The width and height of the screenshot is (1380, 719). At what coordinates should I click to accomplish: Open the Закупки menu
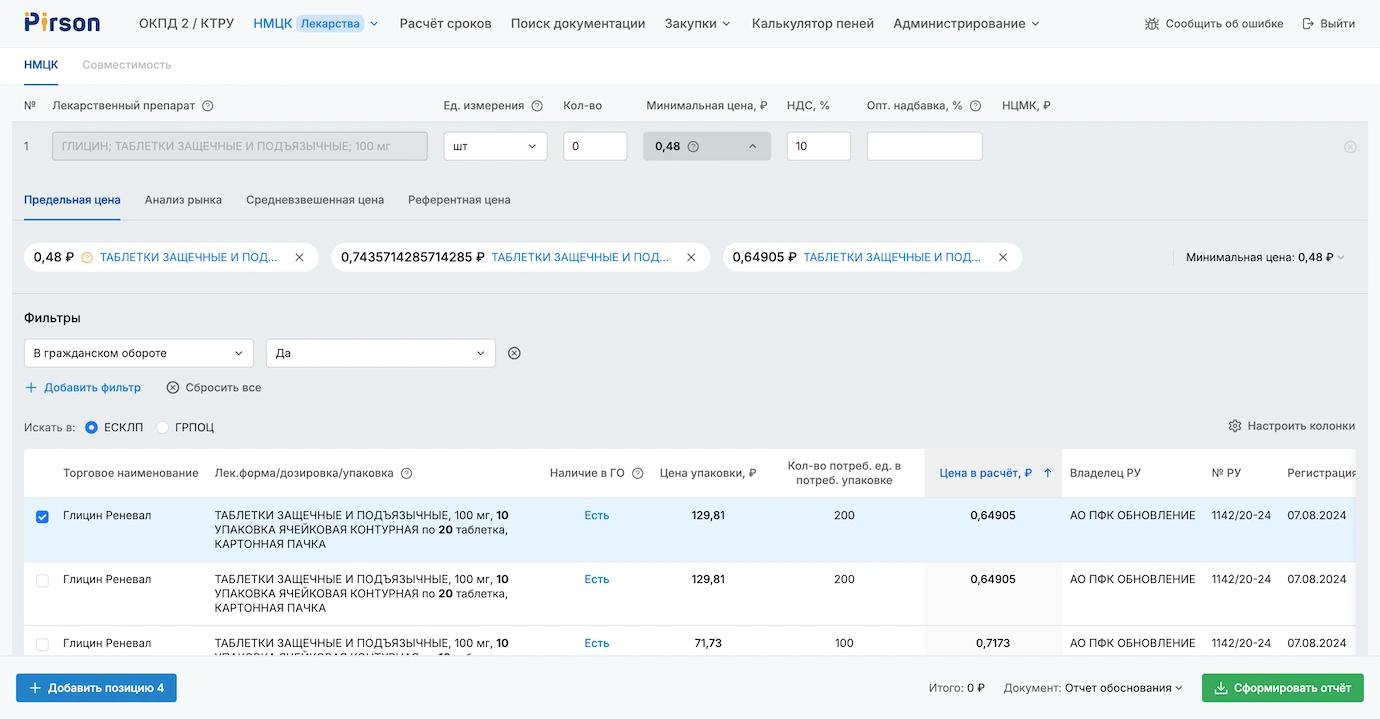(697, 24)
